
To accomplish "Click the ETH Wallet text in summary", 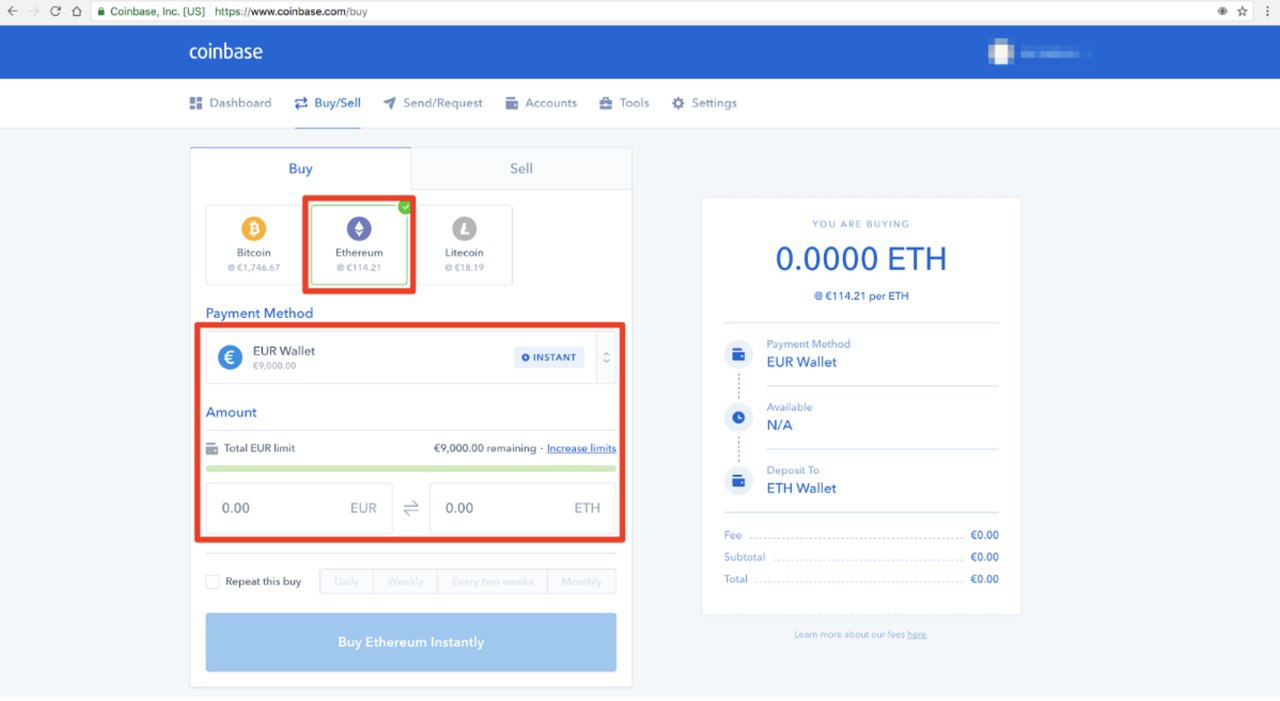I will pos(802,488).
